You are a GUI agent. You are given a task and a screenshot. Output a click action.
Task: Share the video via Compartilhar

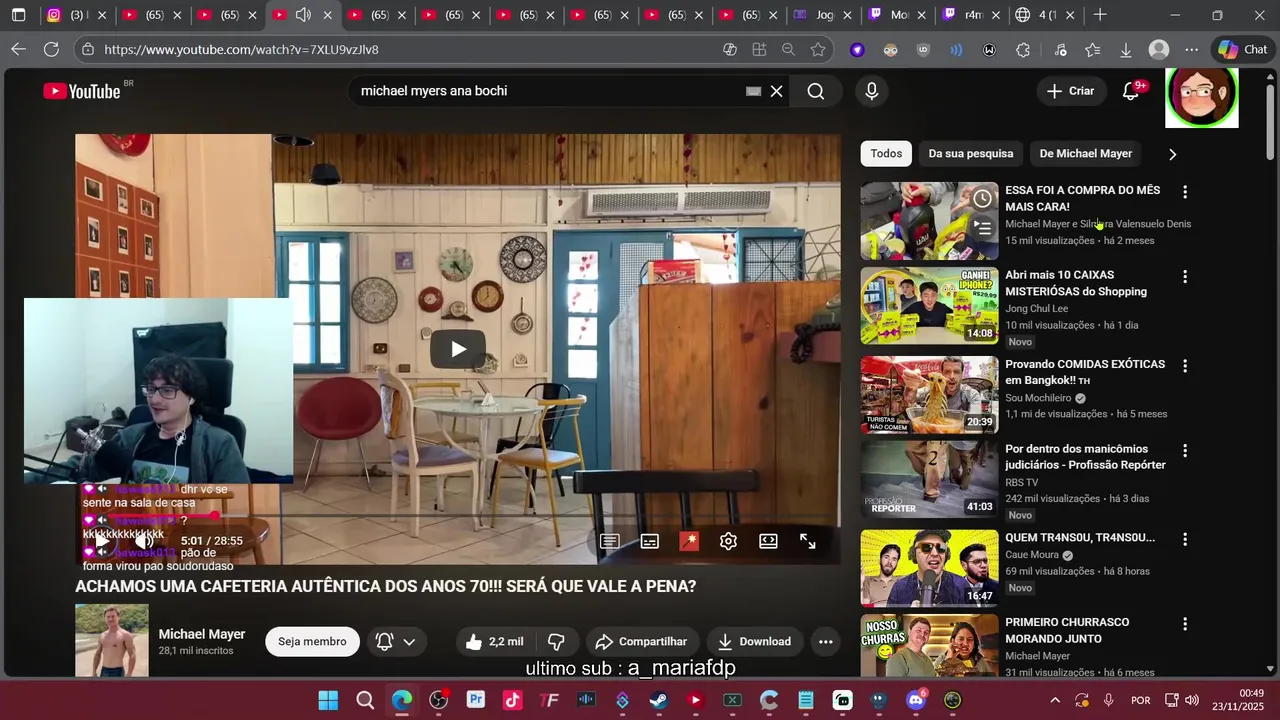642,641
